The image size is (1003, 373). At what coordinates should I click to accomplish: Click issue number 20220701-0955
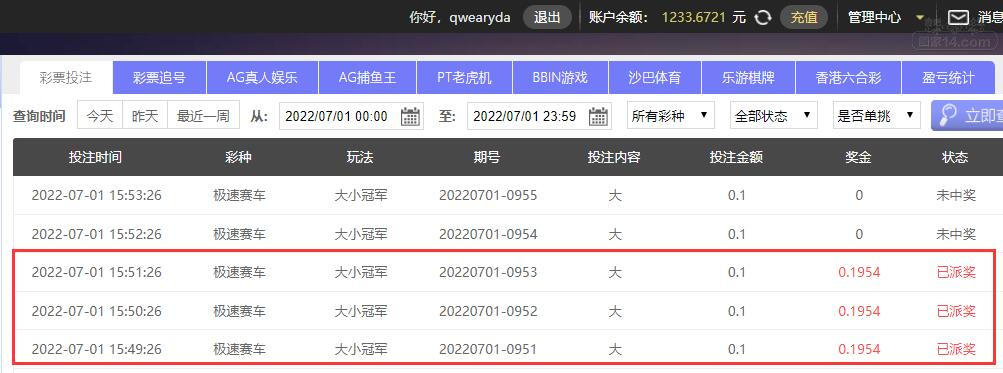[488, 196]
